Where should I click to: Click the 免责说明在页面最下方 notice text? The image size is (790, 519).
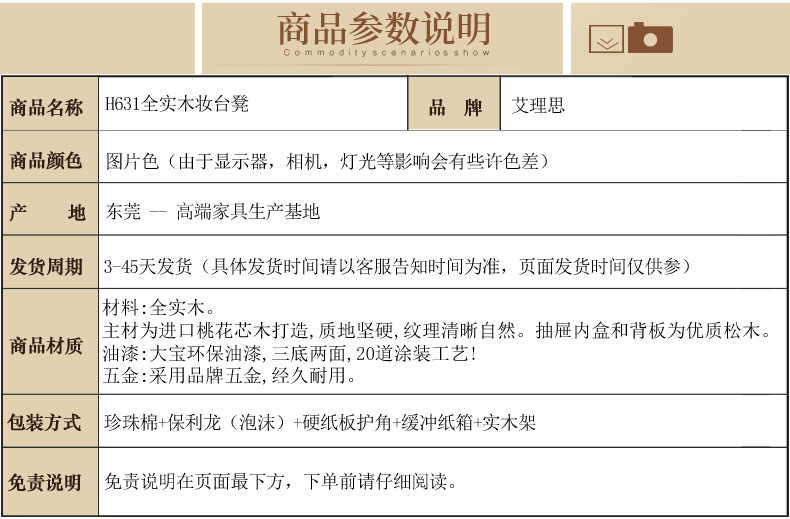281,482
